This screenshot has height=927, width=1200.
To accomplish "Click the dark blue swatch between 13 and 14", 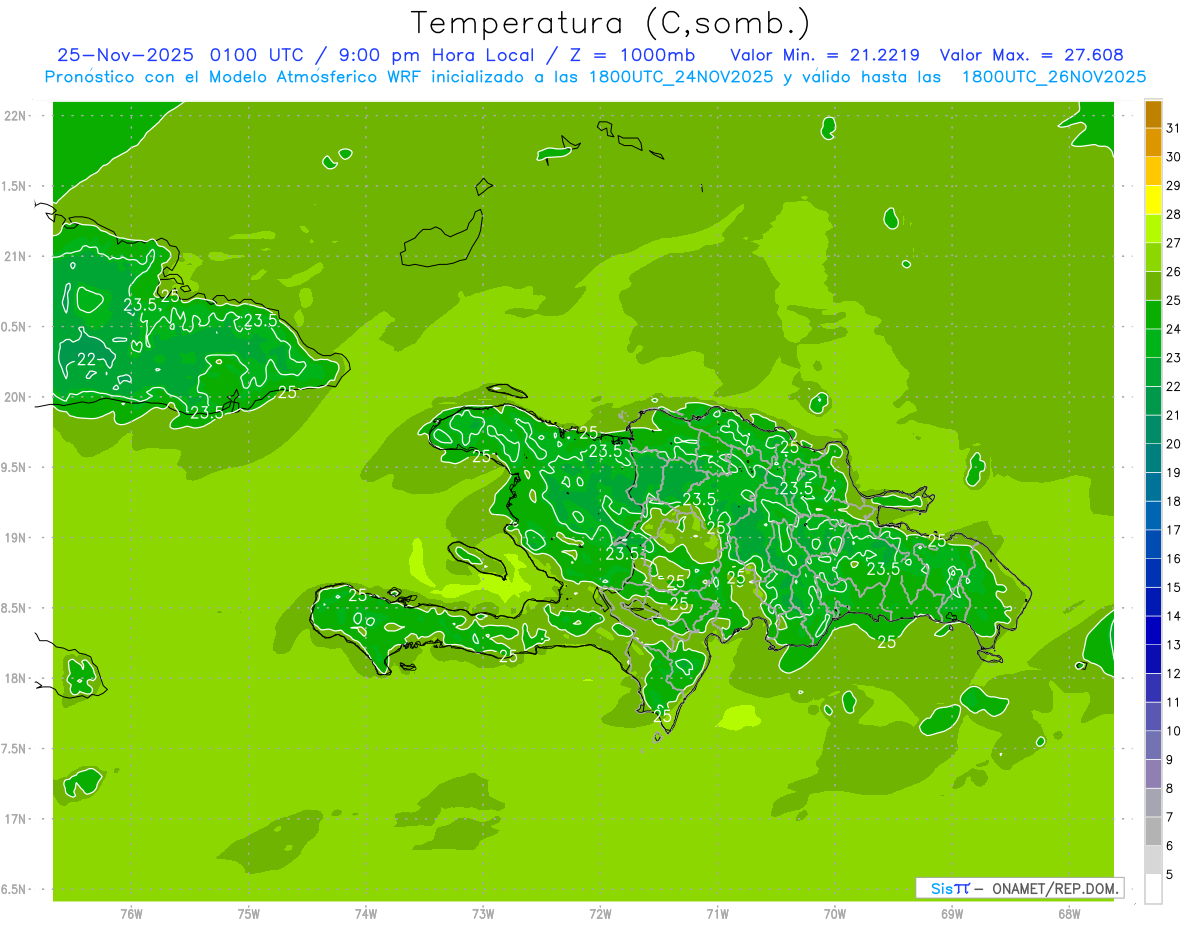I will 1153,631.
